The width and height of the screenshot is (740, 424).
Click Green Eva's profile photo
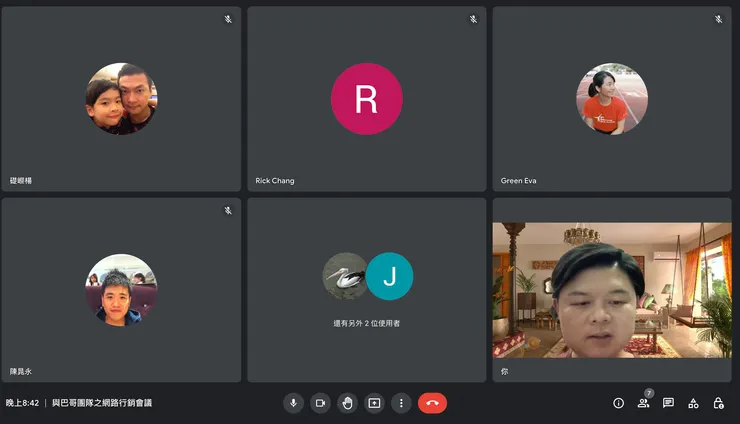point(612,99)
